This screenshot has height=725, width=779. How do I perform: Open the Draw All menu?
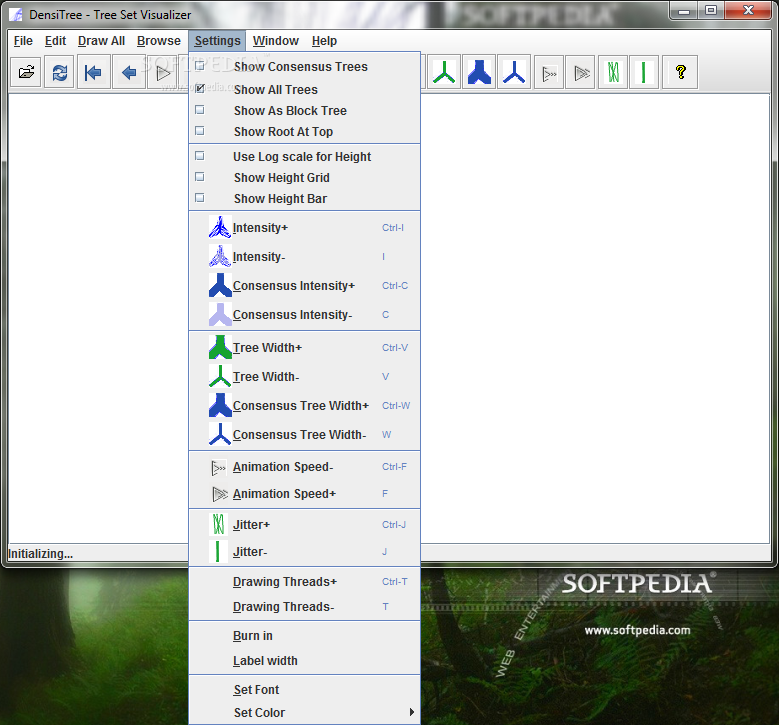[101, 41]
